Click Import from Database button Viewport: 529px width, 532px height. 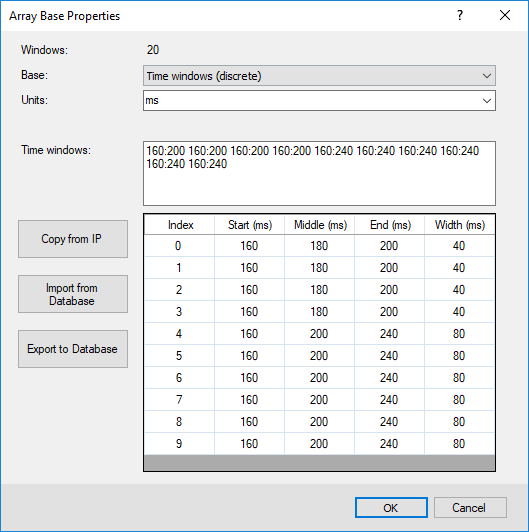73,294
